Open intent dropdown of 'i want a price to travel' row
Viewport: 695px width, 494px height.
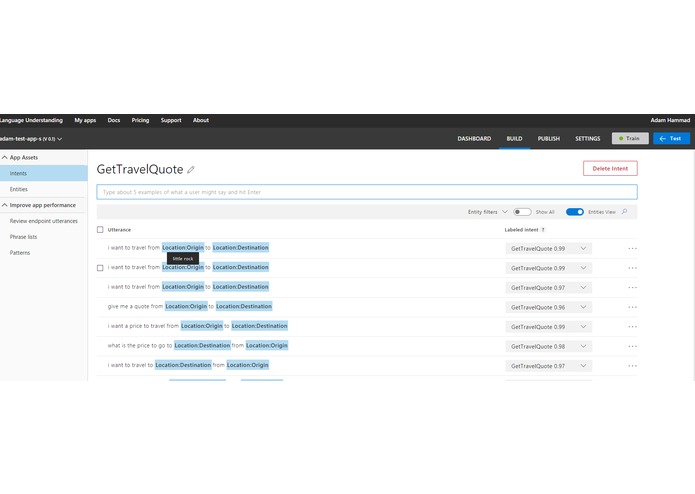(x=548, y=327)
